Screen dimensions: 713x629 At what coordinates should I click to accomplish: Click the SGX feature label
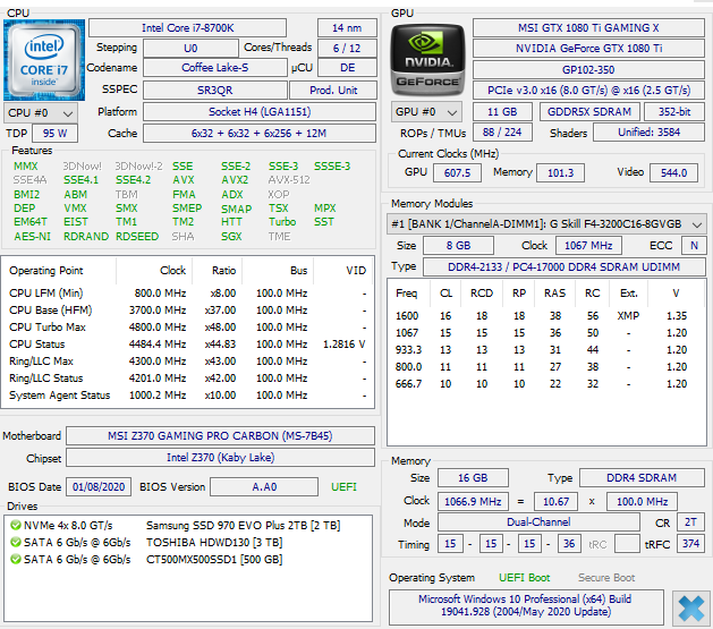tap(231, 237)
